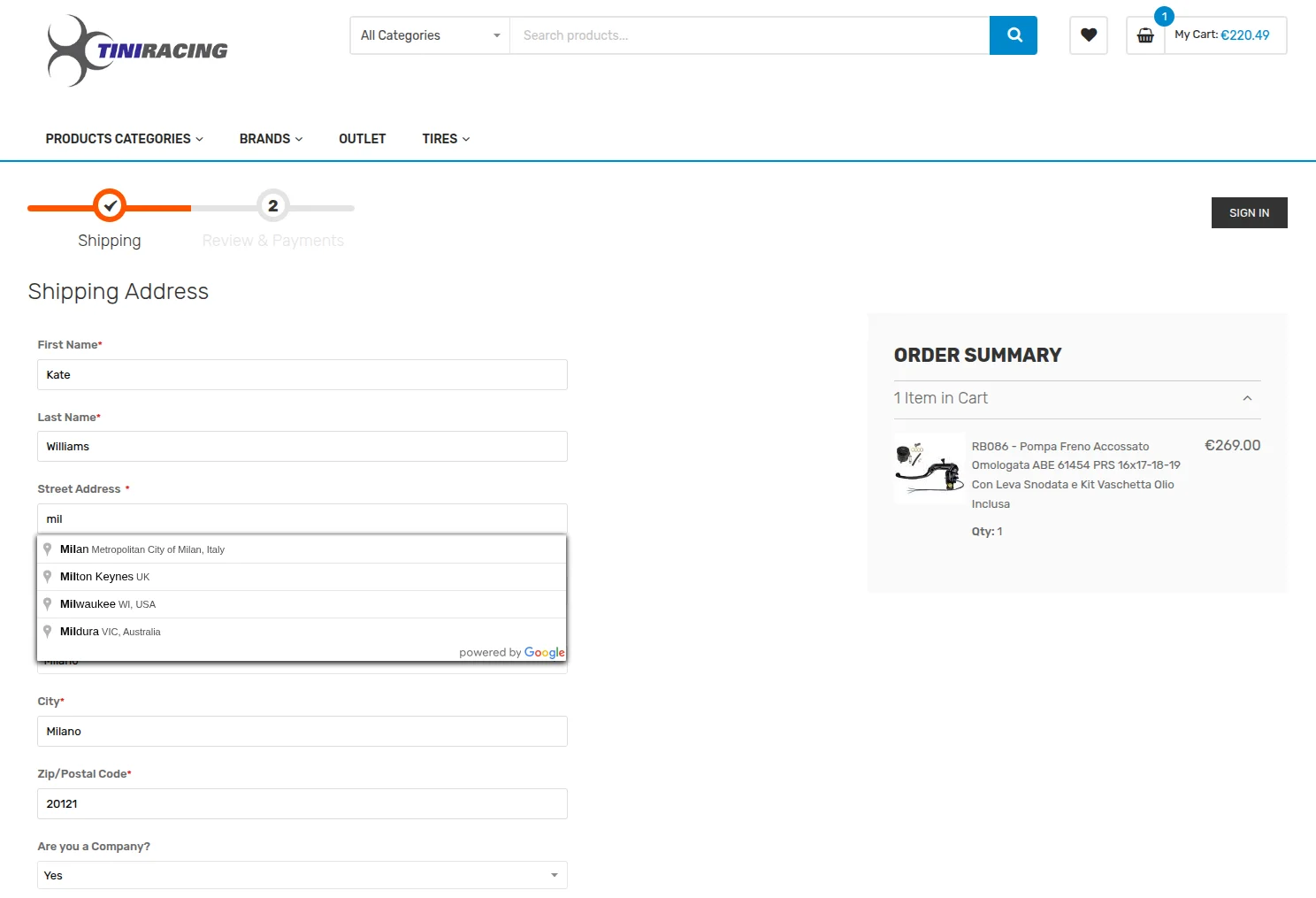Open the Outlet menu item
The width and height of the screenshot is (1316, 898).
click(x=363, y=139)
